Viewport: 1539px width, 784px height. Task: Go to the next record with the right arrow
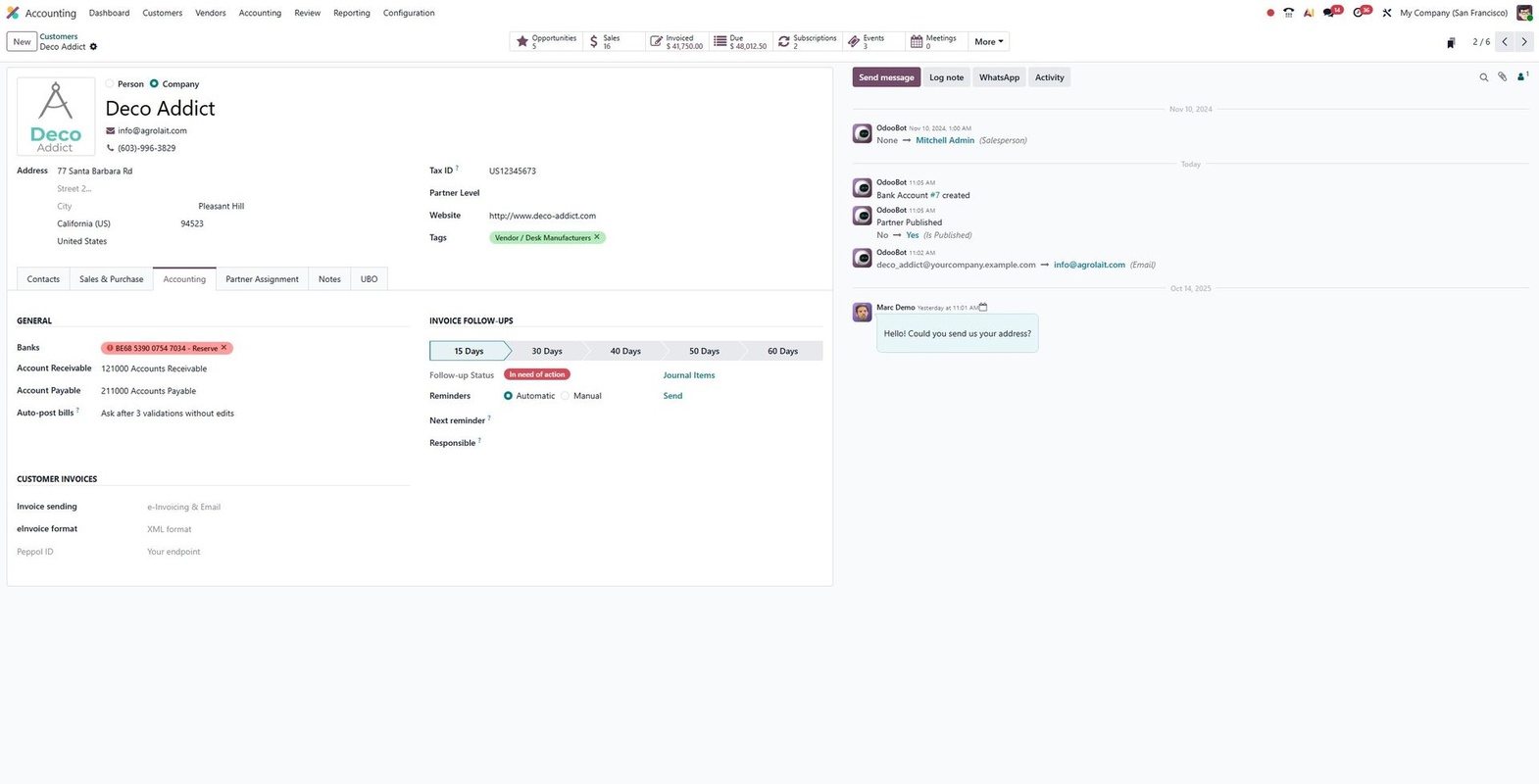pos(1524,42)
